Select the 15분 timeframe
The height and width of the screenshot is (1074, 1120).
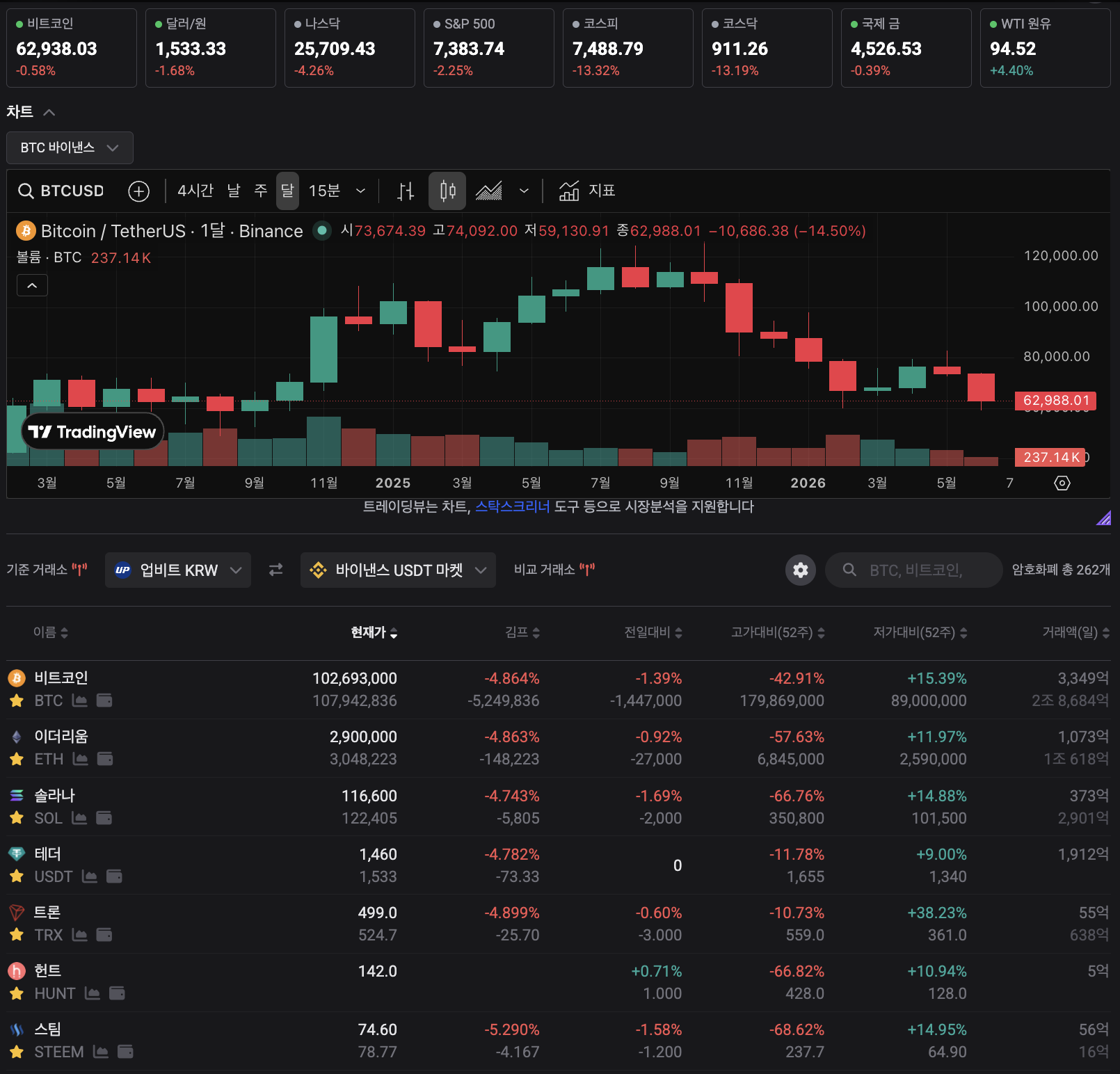[x=324, y=191]
